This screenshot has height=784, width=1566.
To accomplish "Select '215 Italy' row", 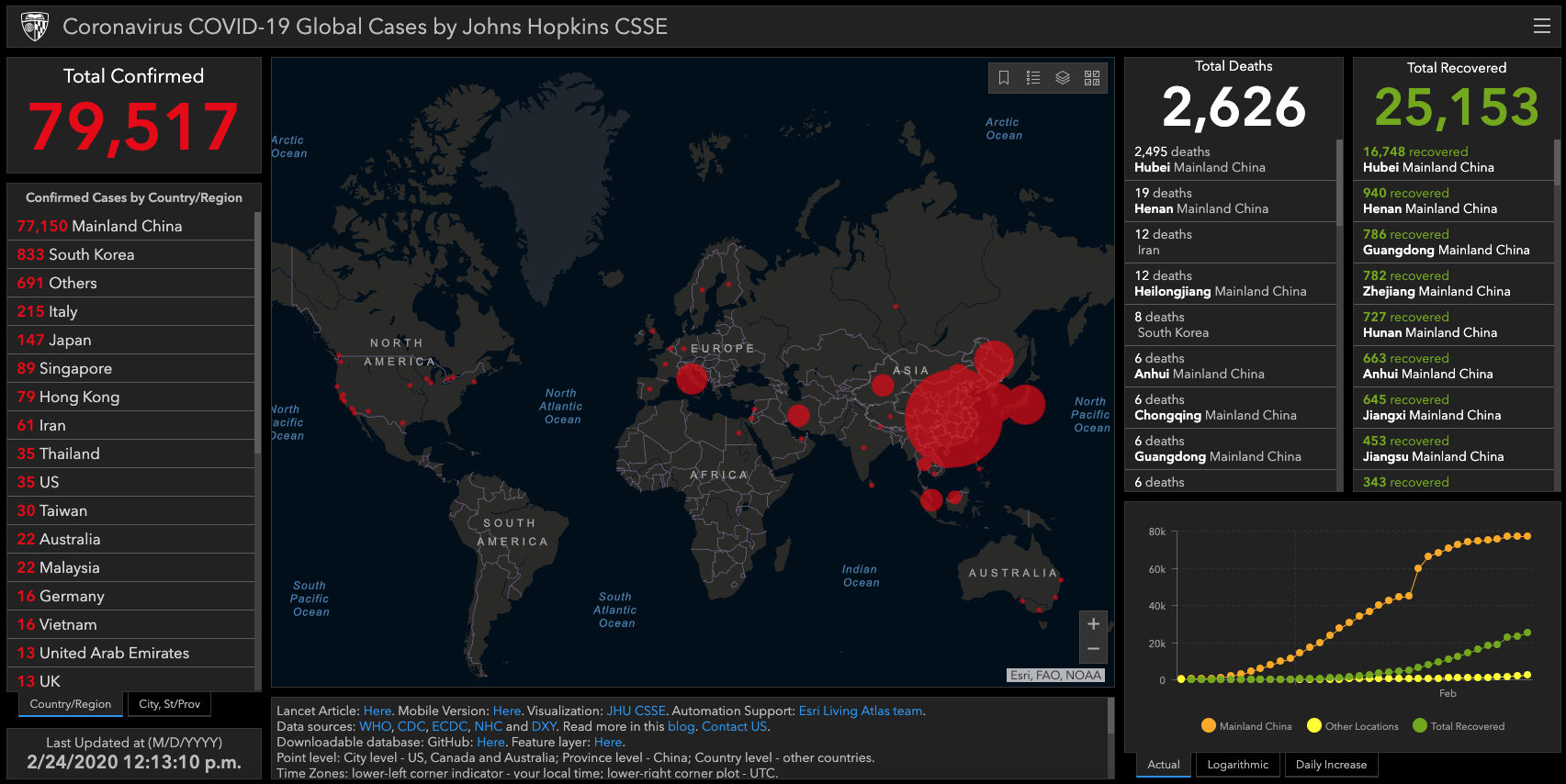I will (130, 311).
